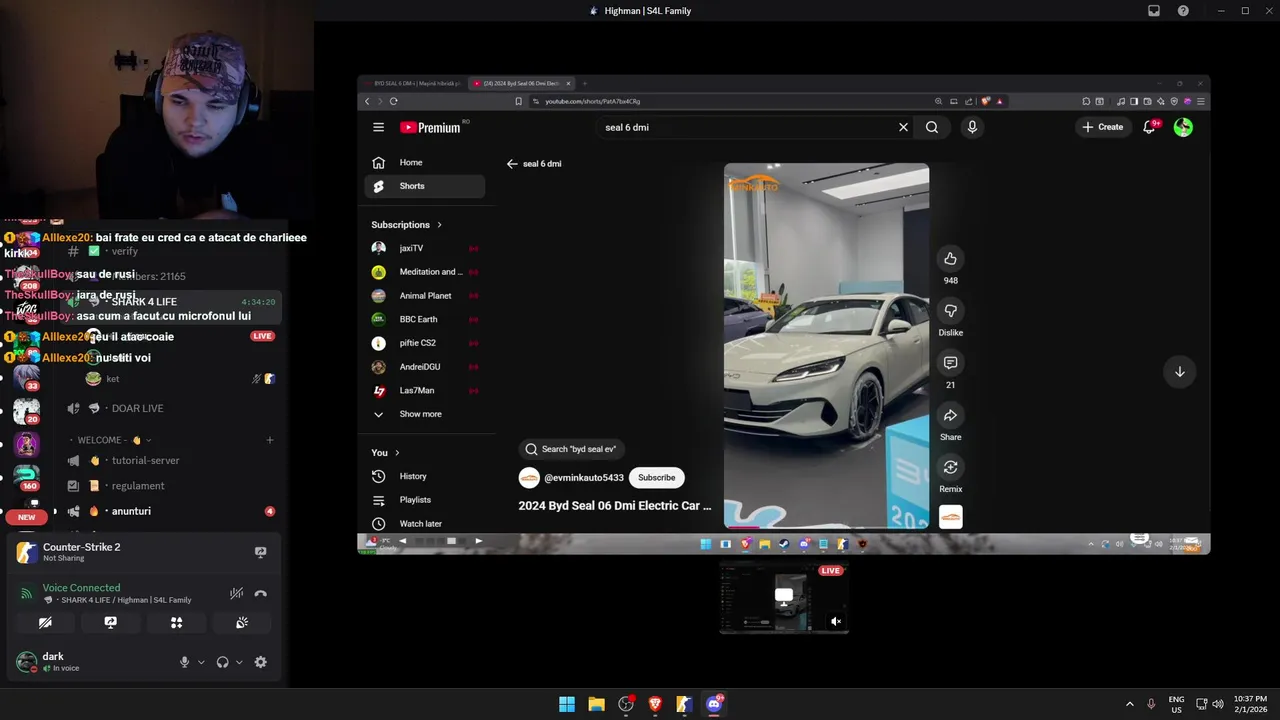The height and width of the screenshot is (720, 1280).
Task: Start YouTube voice search with microphone icon
Action: coord(972,127)
